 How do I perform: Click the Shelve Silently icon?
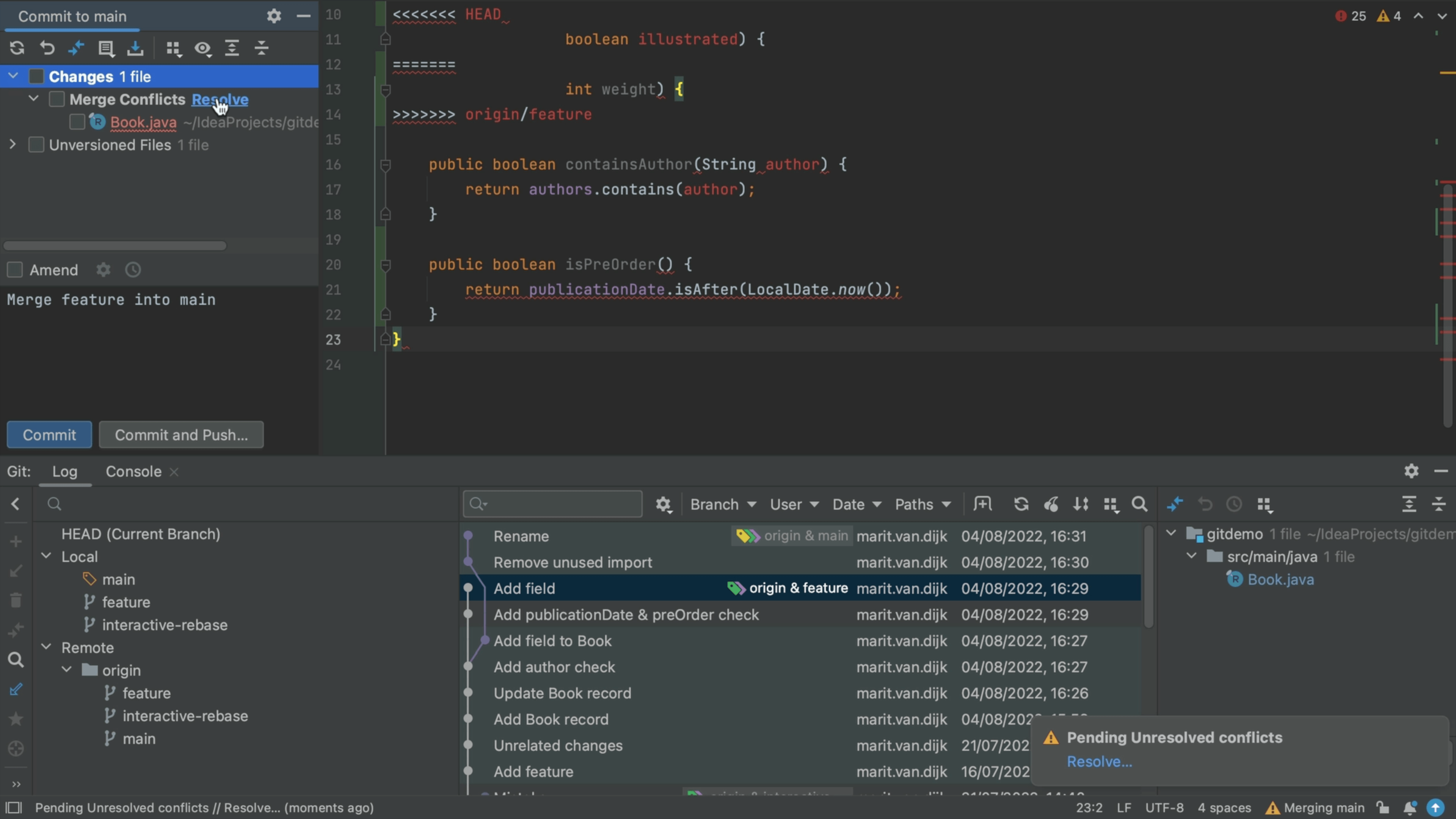(x=135, y=49)
